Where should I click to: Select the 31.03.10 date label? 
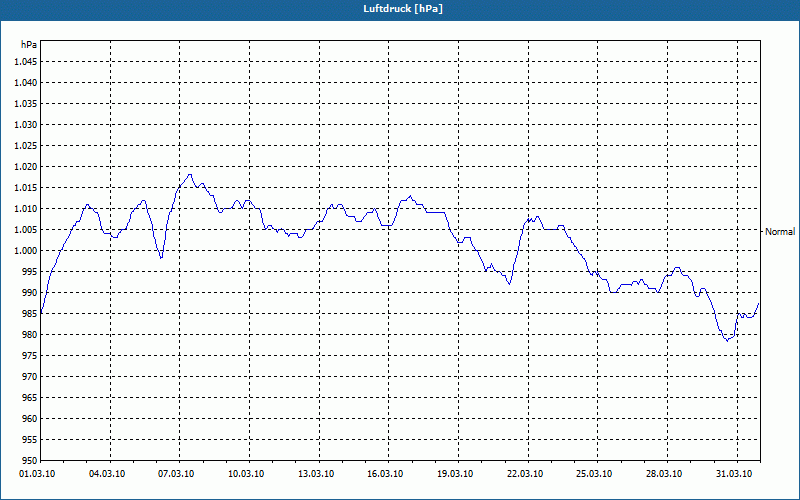point(734,474)
